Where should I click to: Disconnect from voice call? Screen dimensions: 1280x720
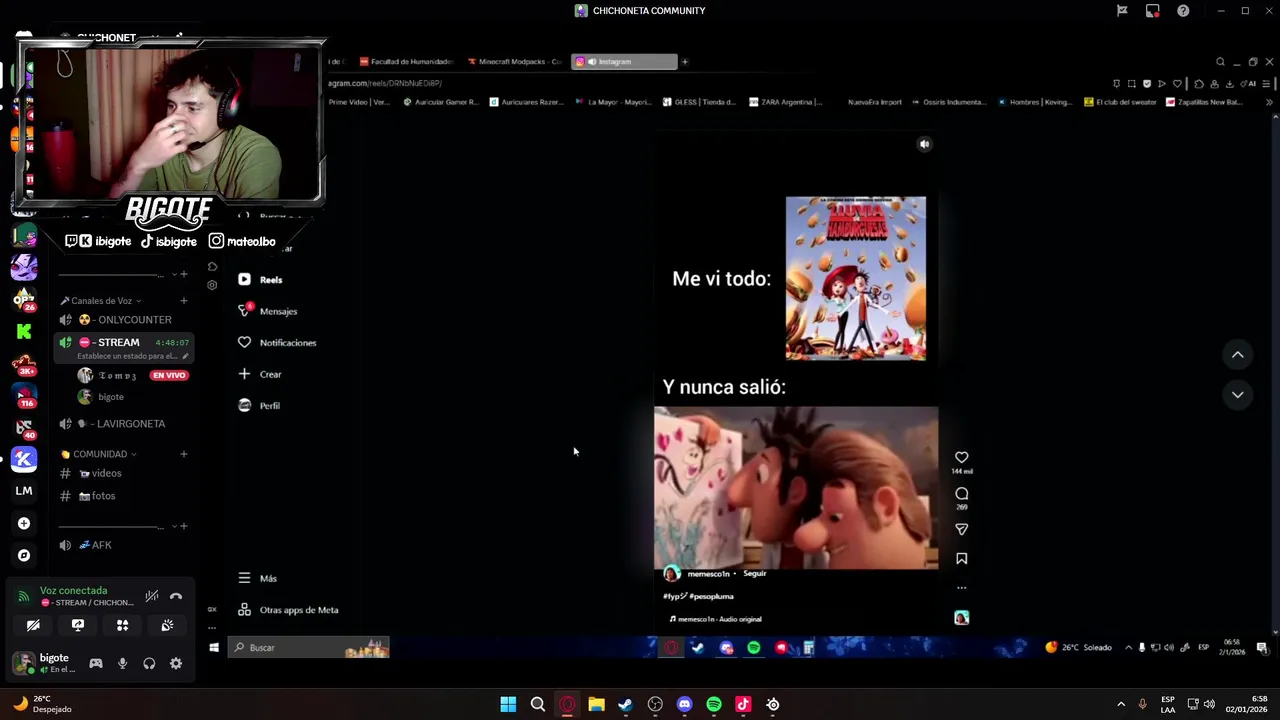point(176,596)
